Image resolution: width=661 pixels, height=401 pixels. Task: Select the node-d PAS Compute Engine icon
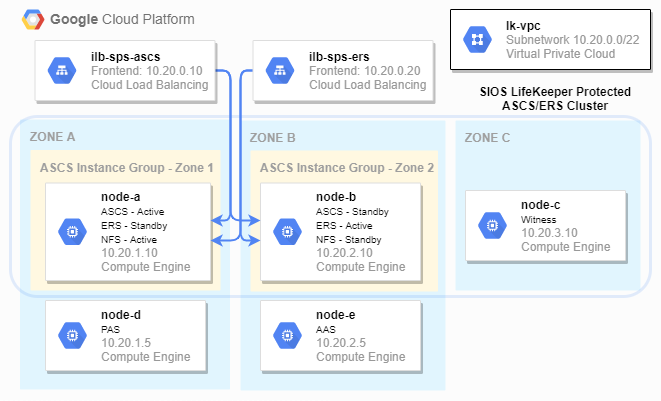point(73,335)
